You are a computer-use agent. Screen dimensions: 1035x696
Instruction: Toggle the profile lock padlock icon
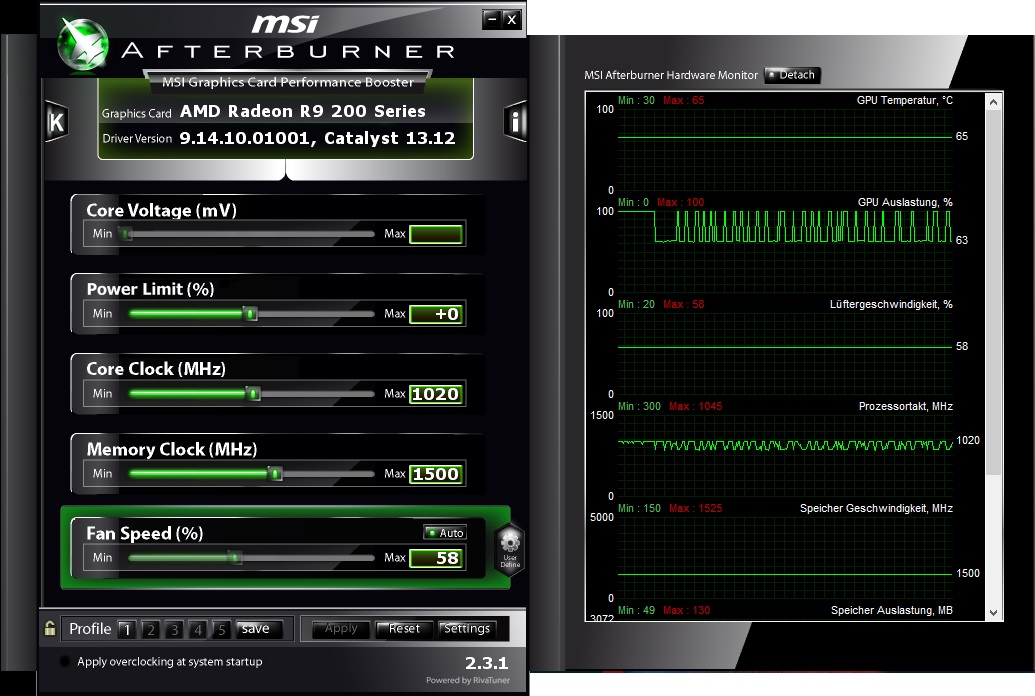(50, 628)
